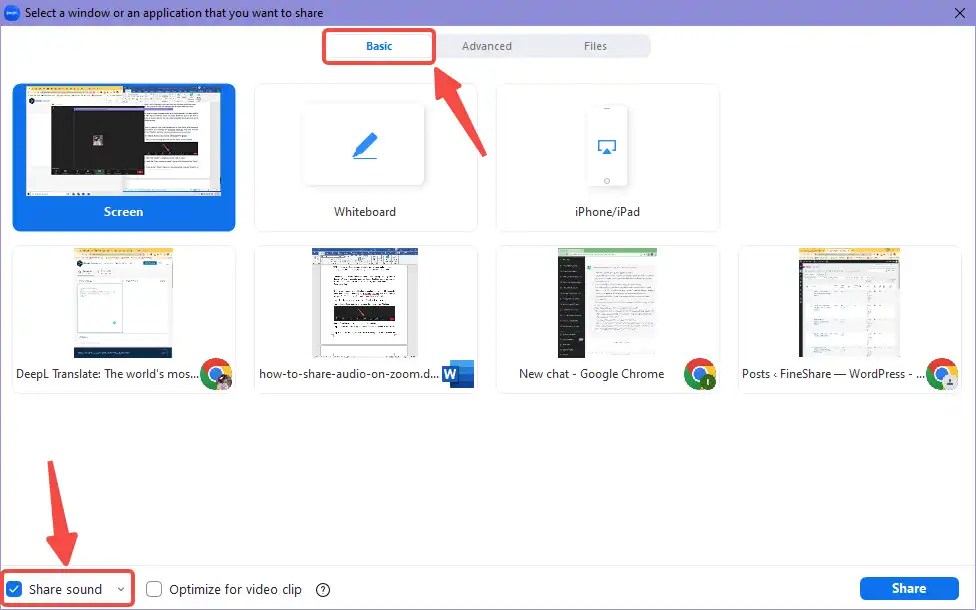Screen dimensions: 976x610
Task: Disable the Share sound checkbox
Action: [x=14, y=589]
